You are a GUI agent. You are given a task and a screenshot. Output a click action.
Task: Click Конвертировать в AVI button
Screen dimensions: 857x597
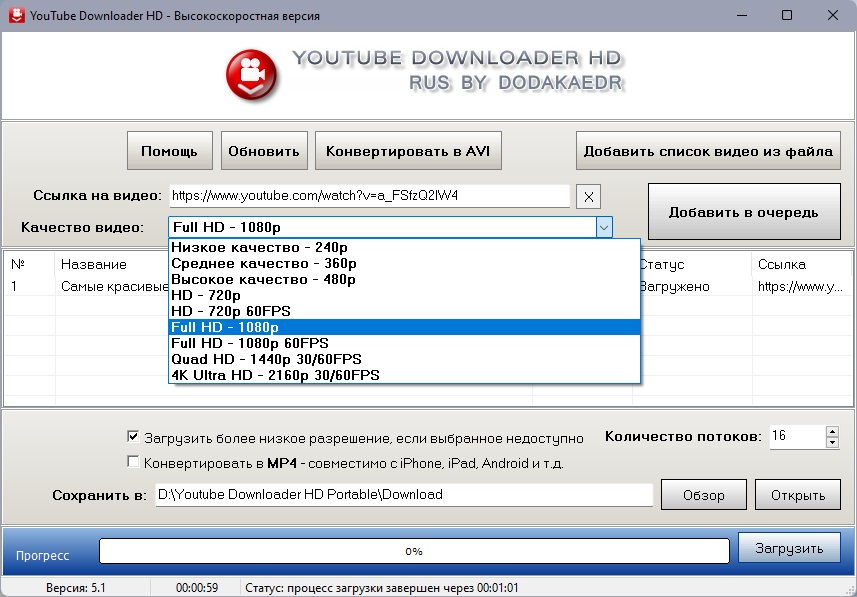(407, 152)
